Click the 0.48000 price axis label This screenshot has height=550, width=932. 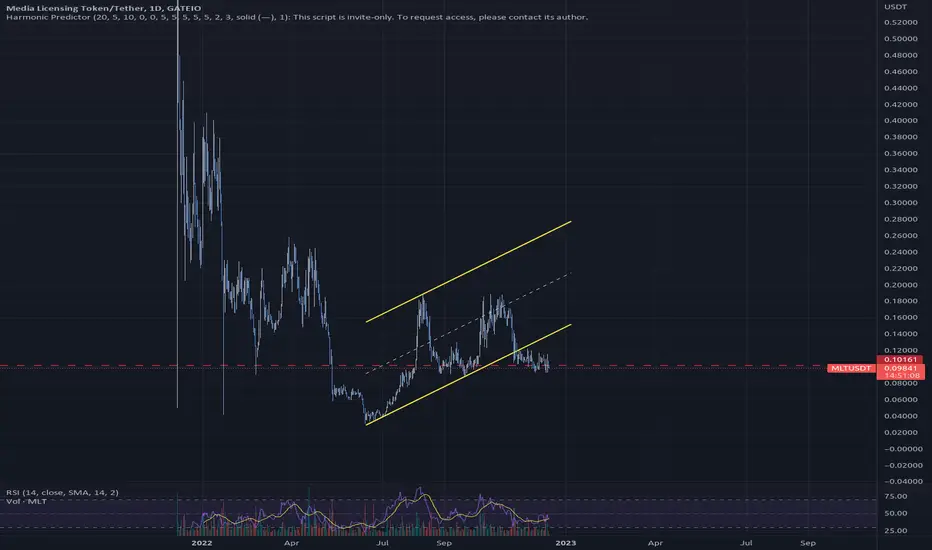point(900,55)
